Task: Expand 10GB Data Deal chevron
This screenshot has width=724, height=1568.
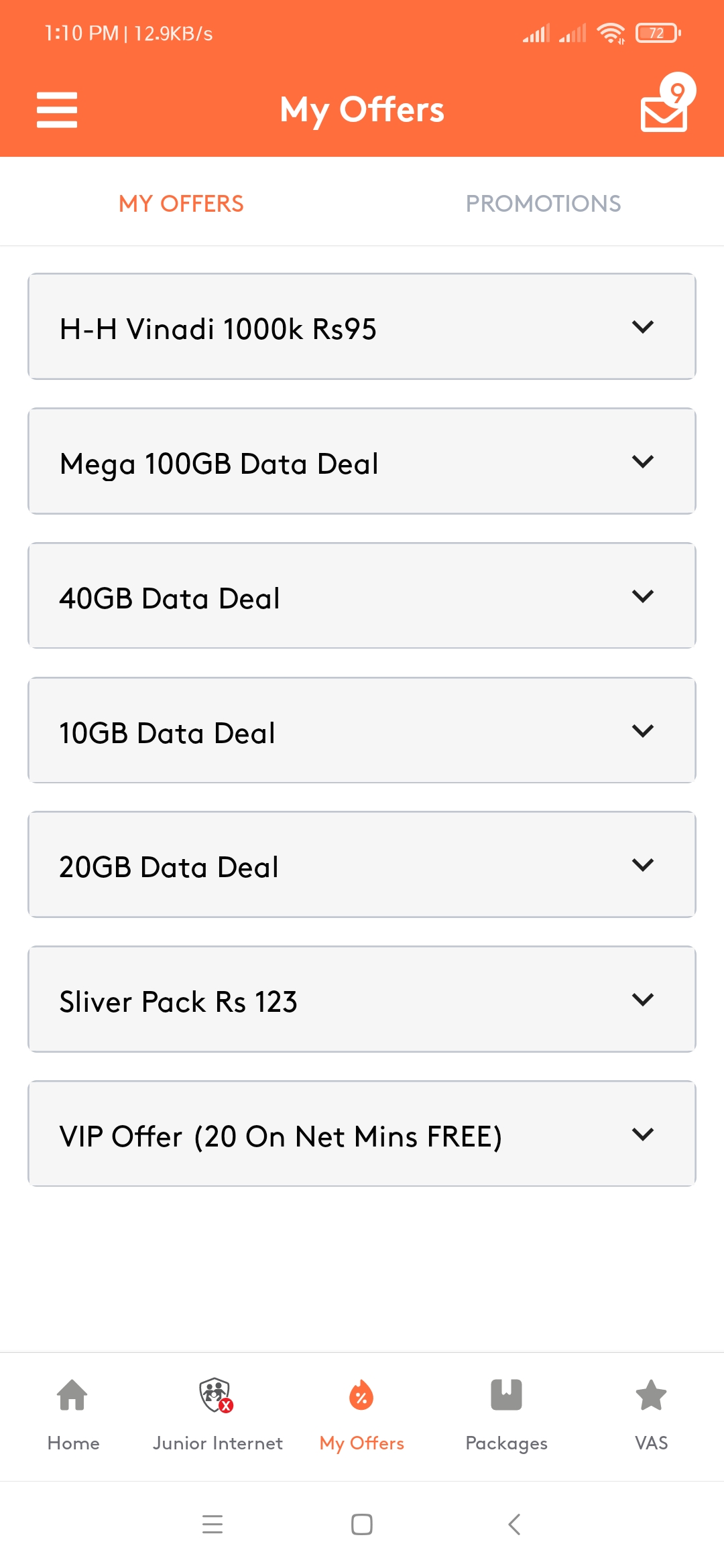Action: pos(643,731)
